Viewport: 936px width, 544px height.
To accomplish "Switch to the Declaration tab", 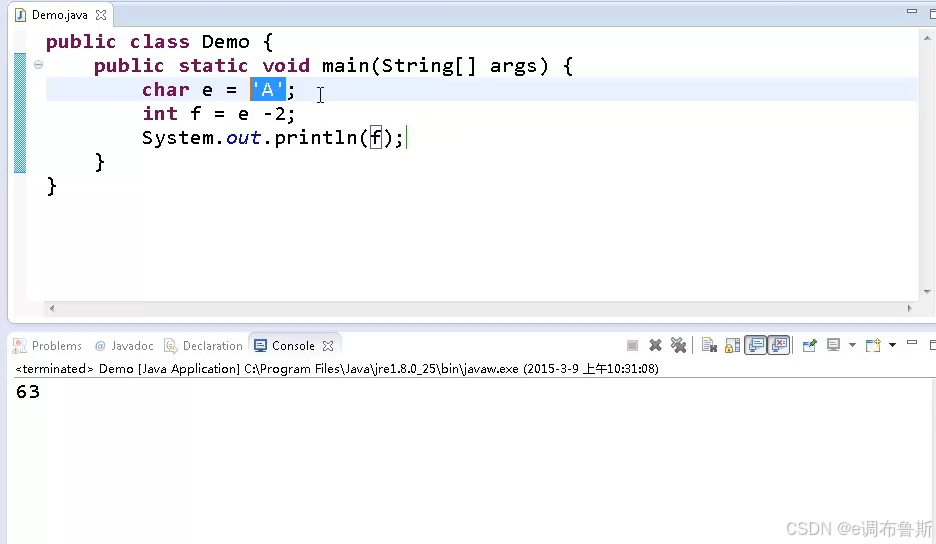I will 204,346.
